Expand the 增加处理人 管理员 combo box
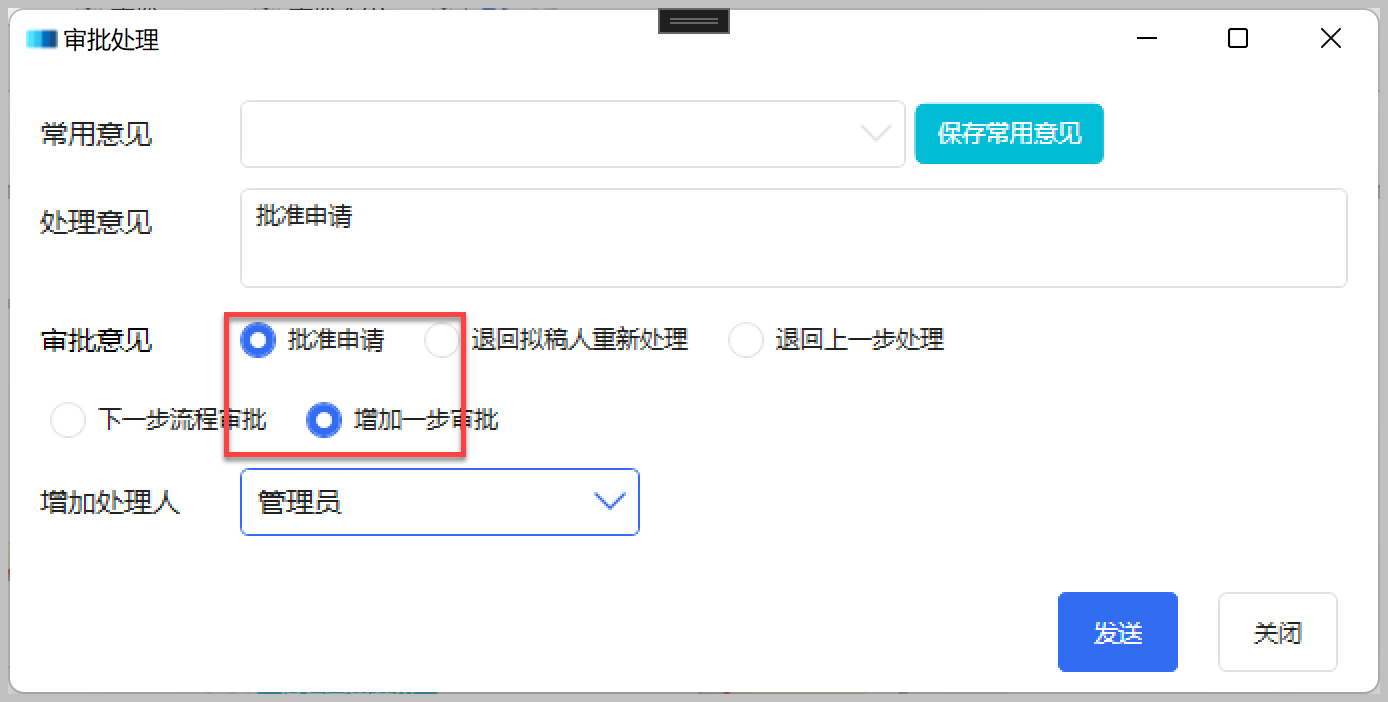This screenshot has height=702, width=1388. click(x=440, y=502)
